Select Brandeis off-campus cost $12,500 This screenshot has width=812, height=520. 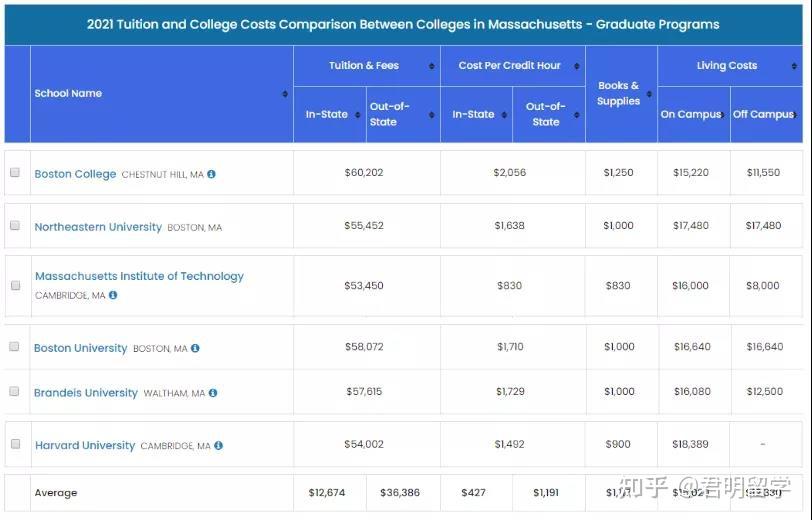[x=765, y=392]
